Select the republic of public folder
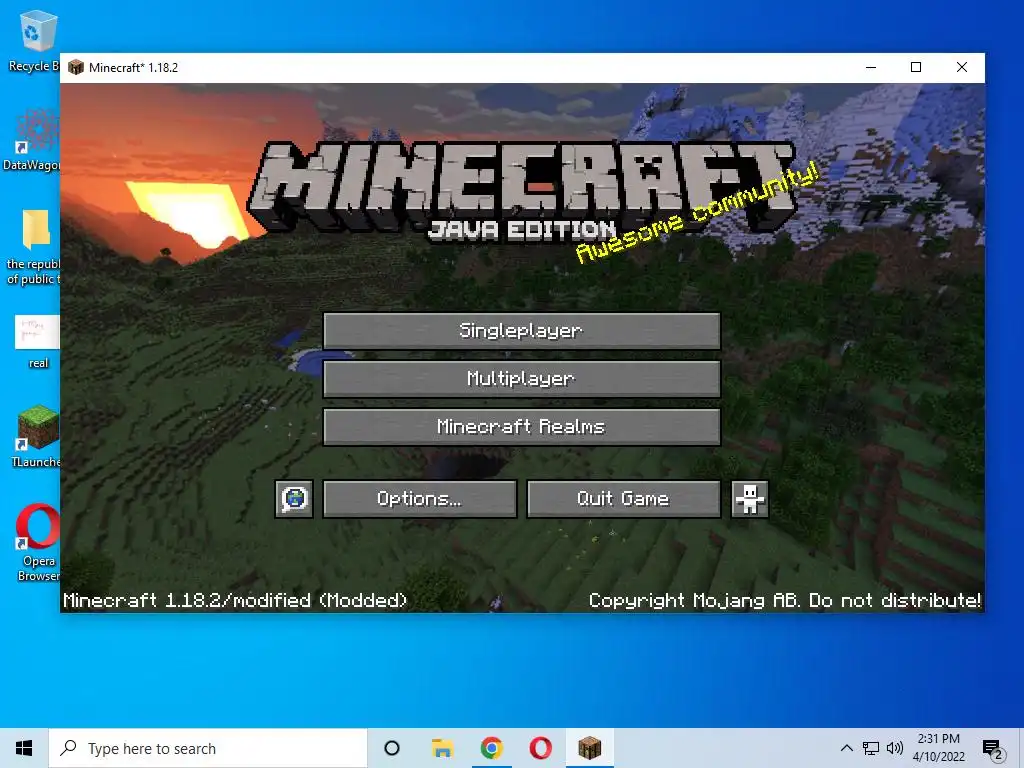 (x=33, y=247)
